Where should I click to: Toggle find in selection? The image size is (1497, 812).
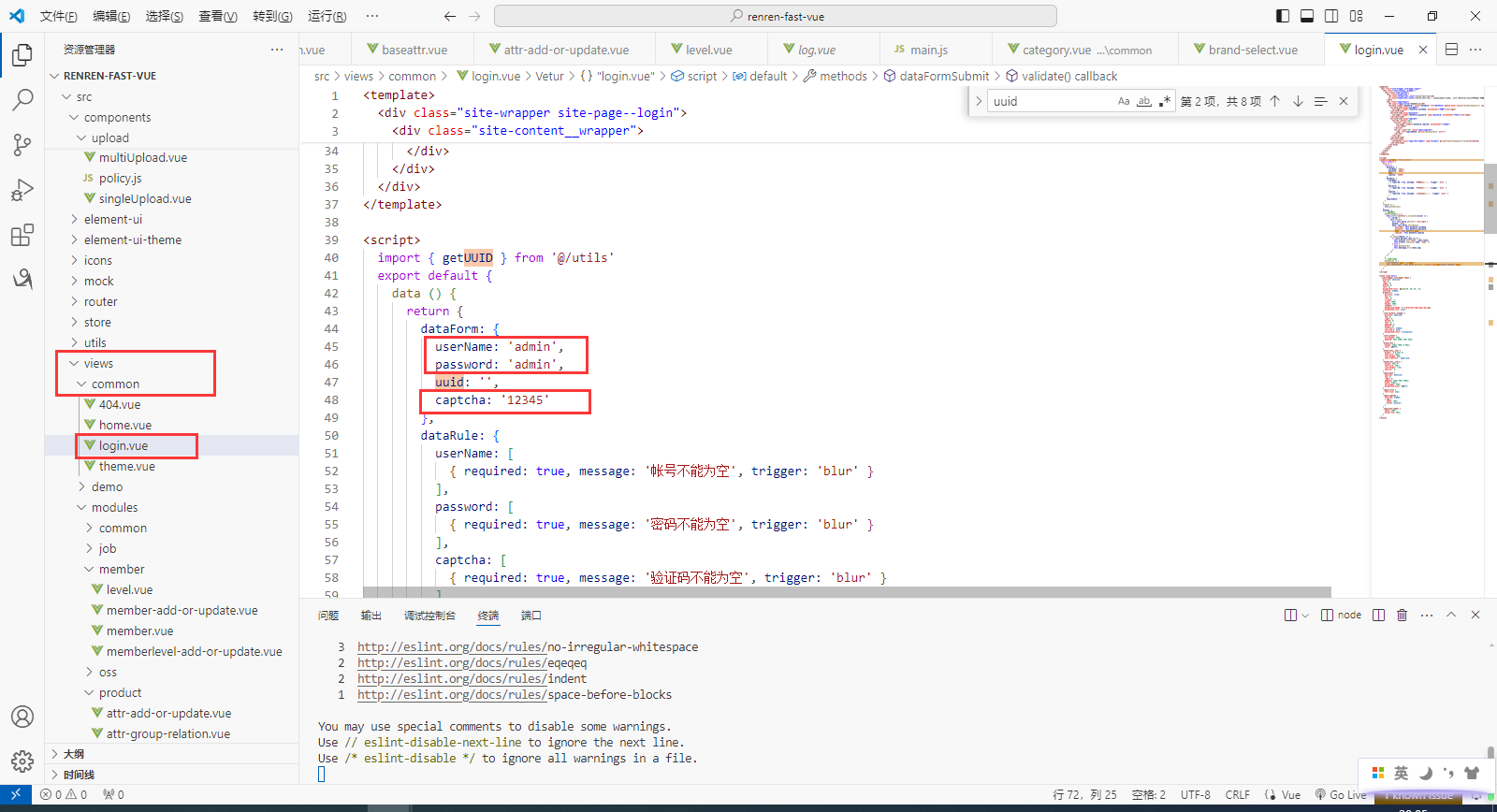[1320, 101]
